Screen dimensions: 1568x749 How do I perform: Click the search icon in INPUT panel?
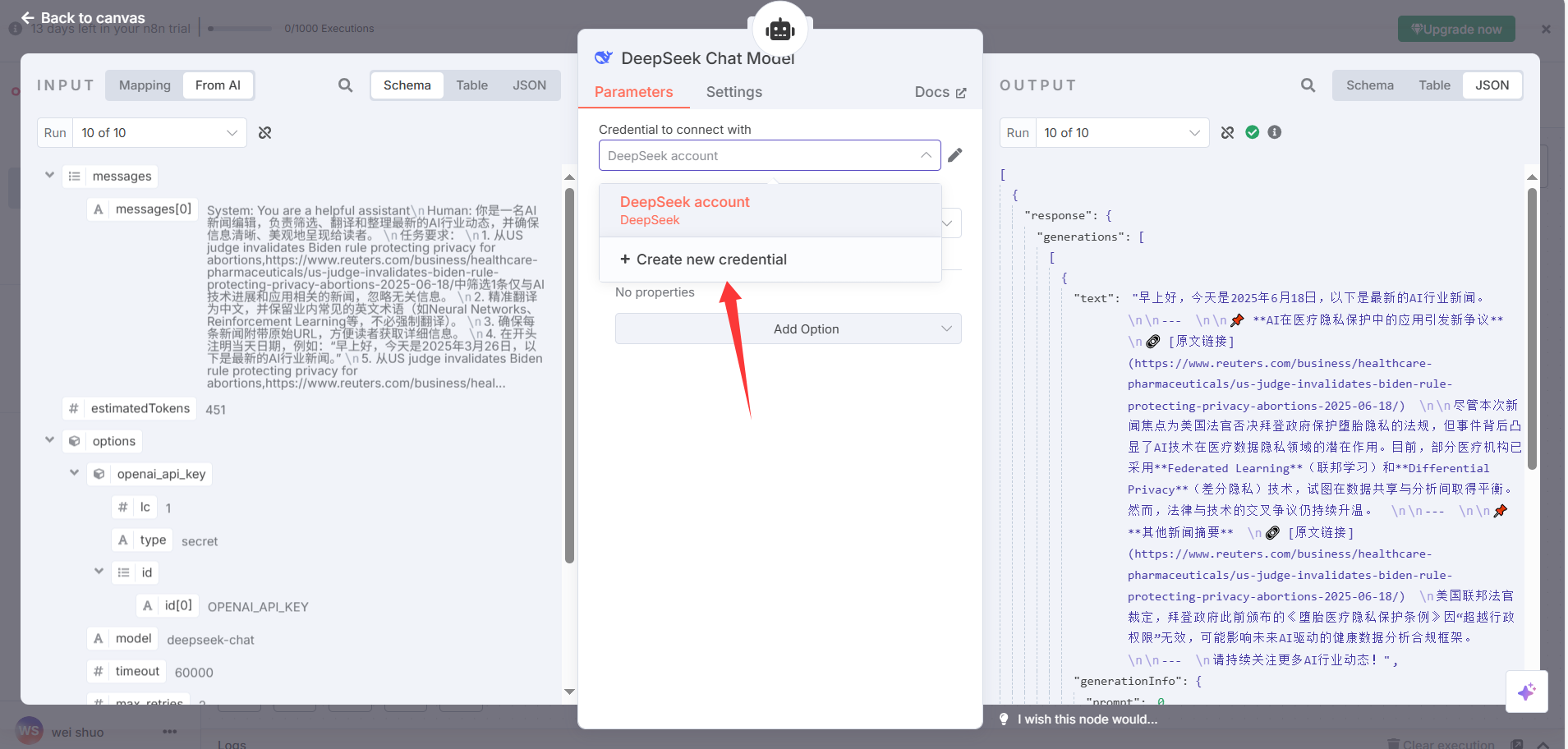346,85
